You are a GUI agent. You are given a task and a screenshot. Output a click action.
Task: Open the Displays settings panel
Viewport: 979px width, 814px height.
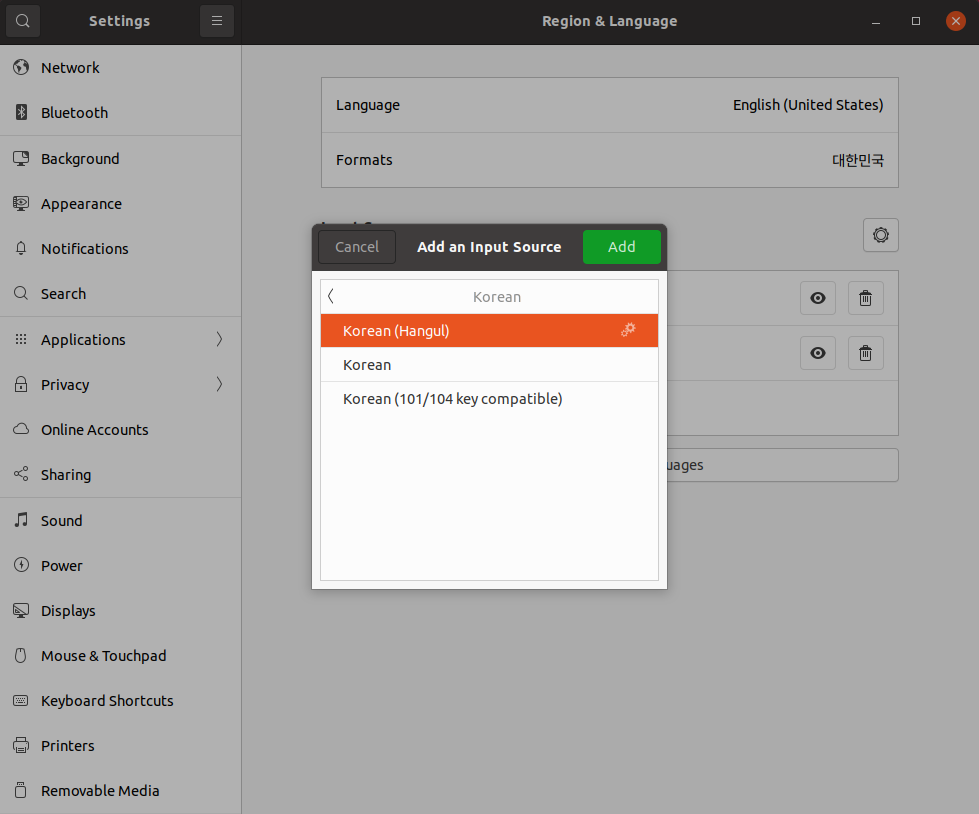tap(68, 610)
